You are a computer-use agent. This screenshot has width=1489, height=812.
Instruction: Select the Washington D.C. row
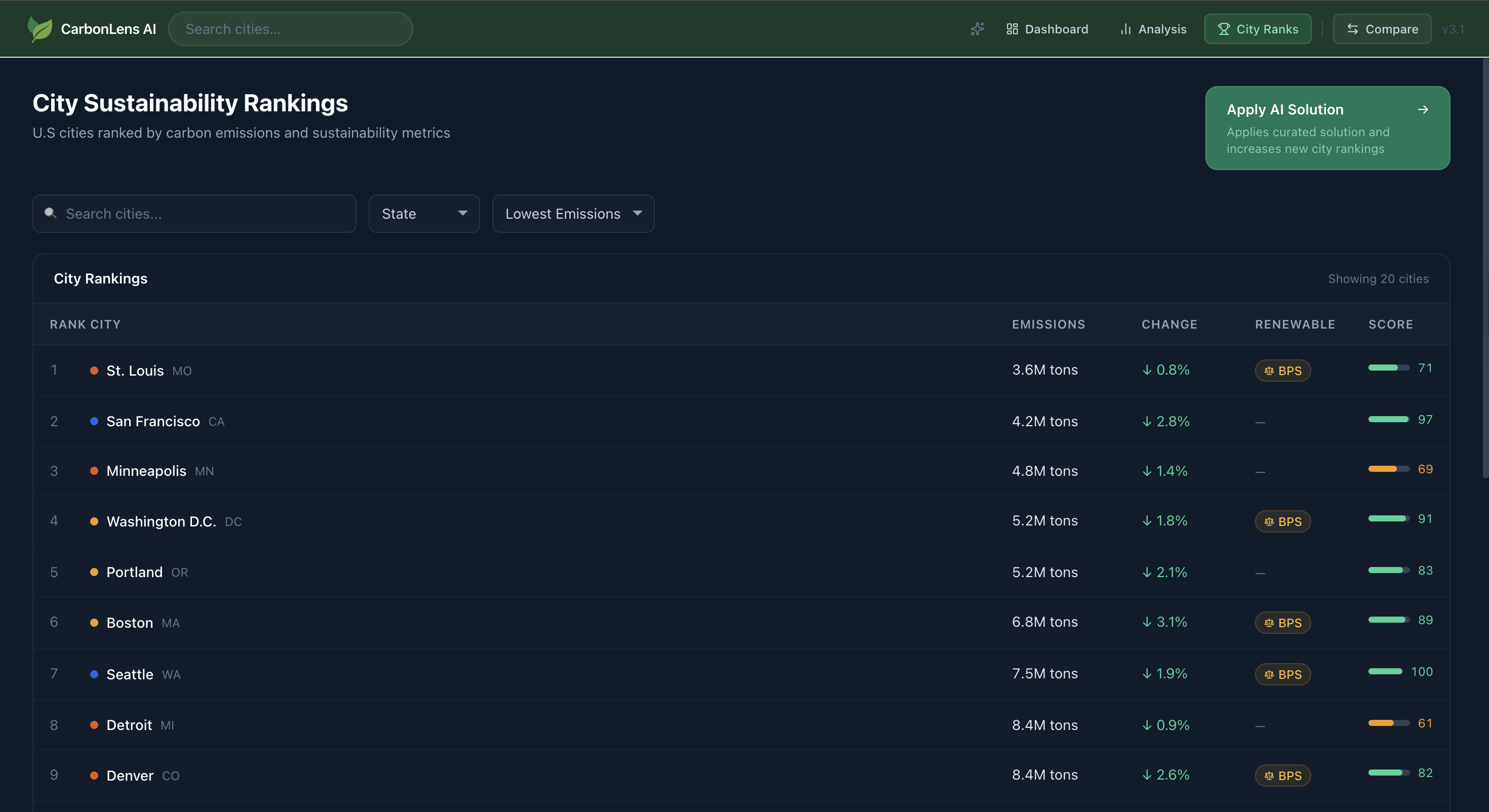(x=161, y=521)
